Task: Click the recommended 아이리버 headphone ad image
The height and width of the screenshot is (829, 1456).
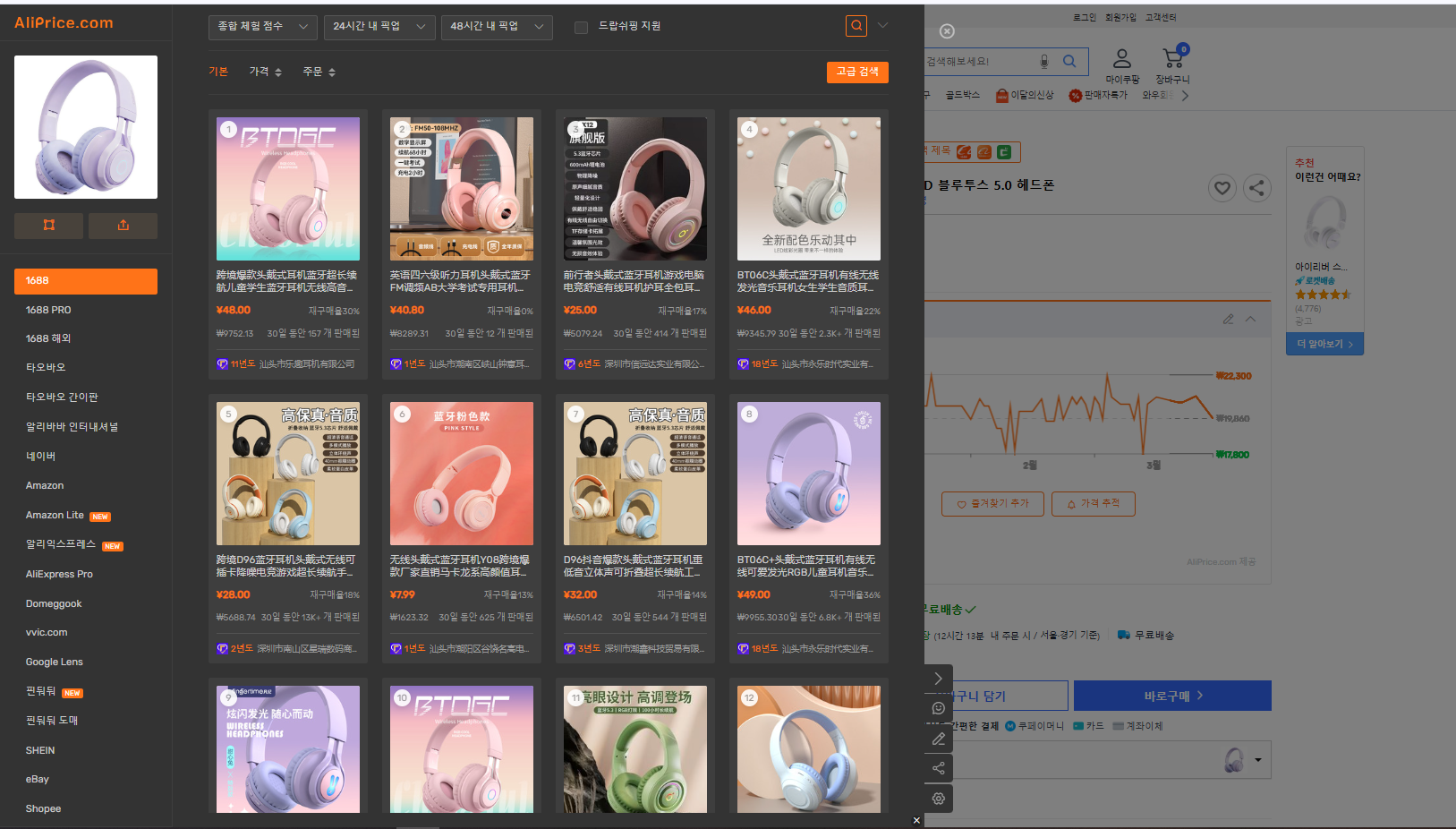Action: pyautogui.click(x=1325, y=222)
